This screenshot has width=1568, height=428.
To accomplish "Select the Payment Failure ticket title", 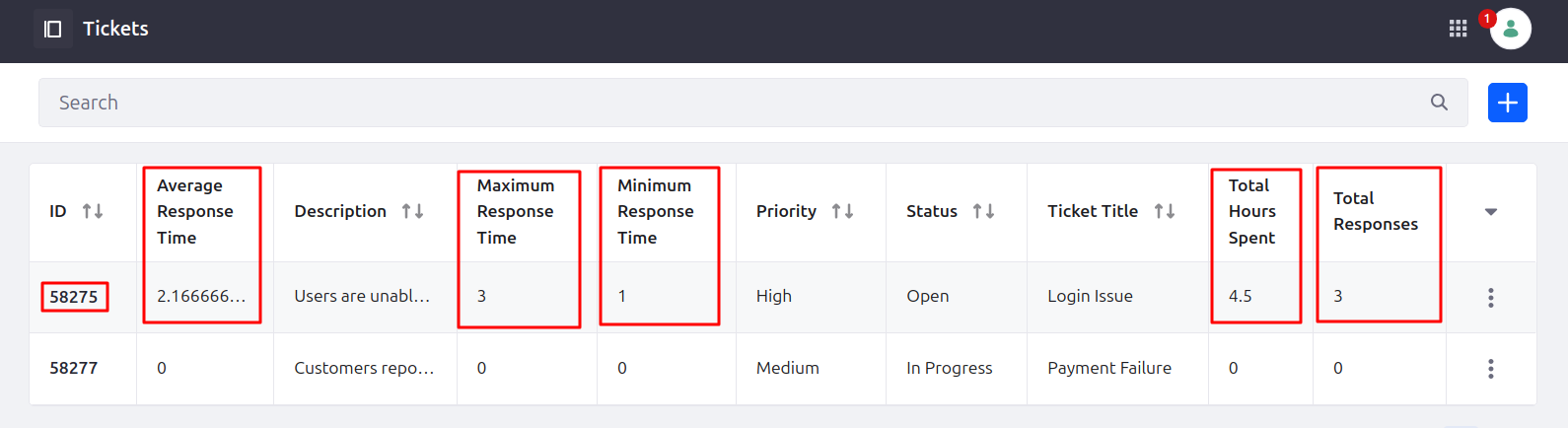I will (x=1109, y=368).
